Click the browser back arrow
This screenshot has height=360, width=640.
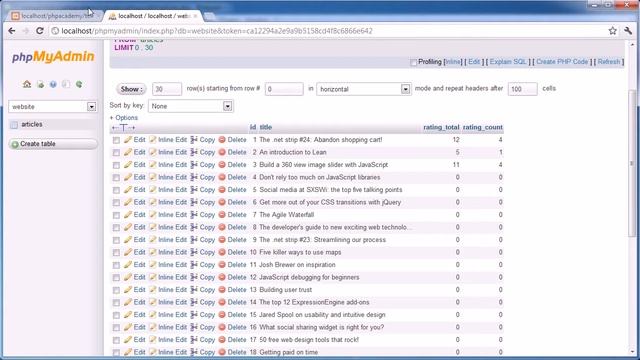tap(12, 31)
